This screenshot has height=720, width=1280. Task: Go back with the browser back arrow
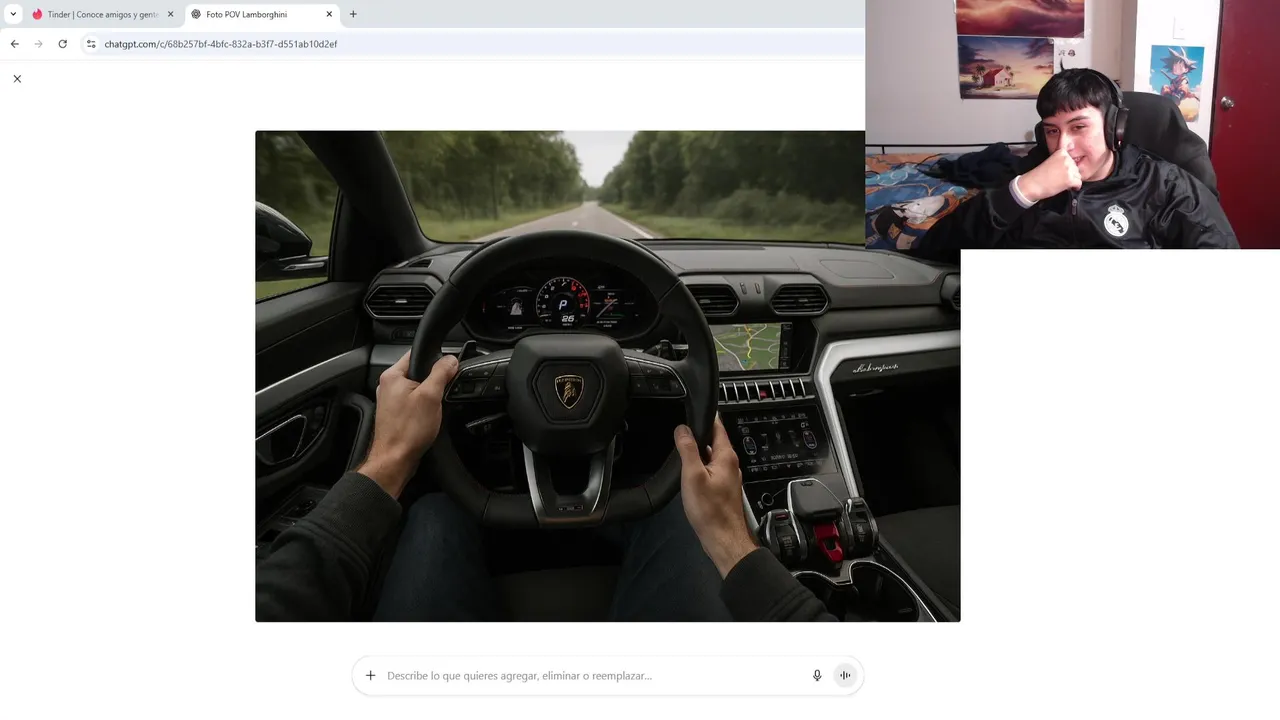(14, 44)
